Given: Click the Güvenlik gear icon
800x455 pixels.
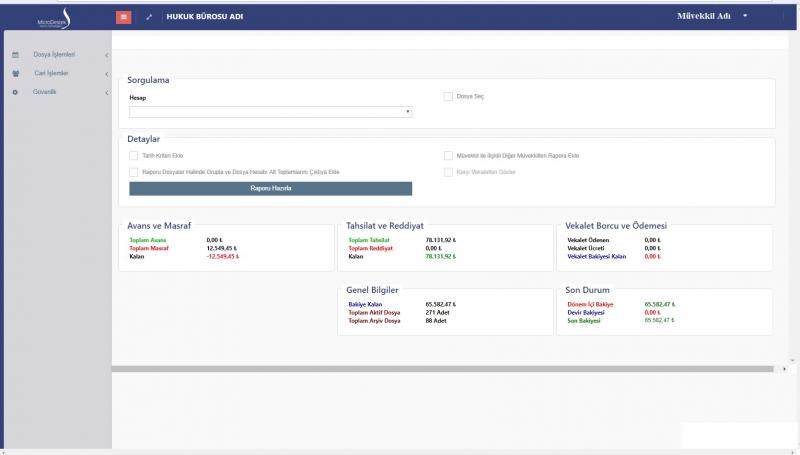Looking at the screenshot, I should [x=15, y=92].
